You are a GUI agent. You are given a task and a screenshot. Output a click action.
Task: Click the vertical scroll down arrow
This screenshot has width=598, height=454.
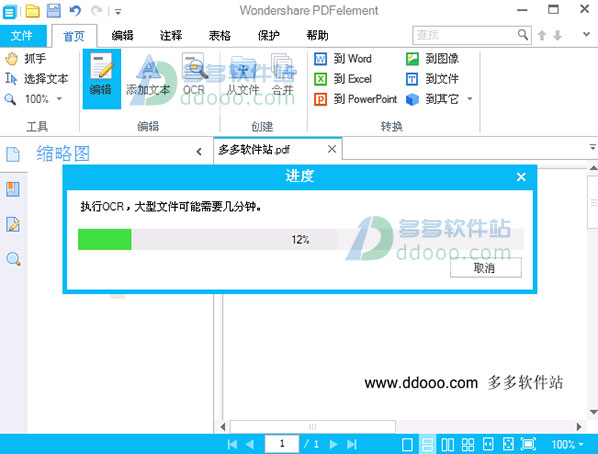pyautogui.click(x=593, y=412)
